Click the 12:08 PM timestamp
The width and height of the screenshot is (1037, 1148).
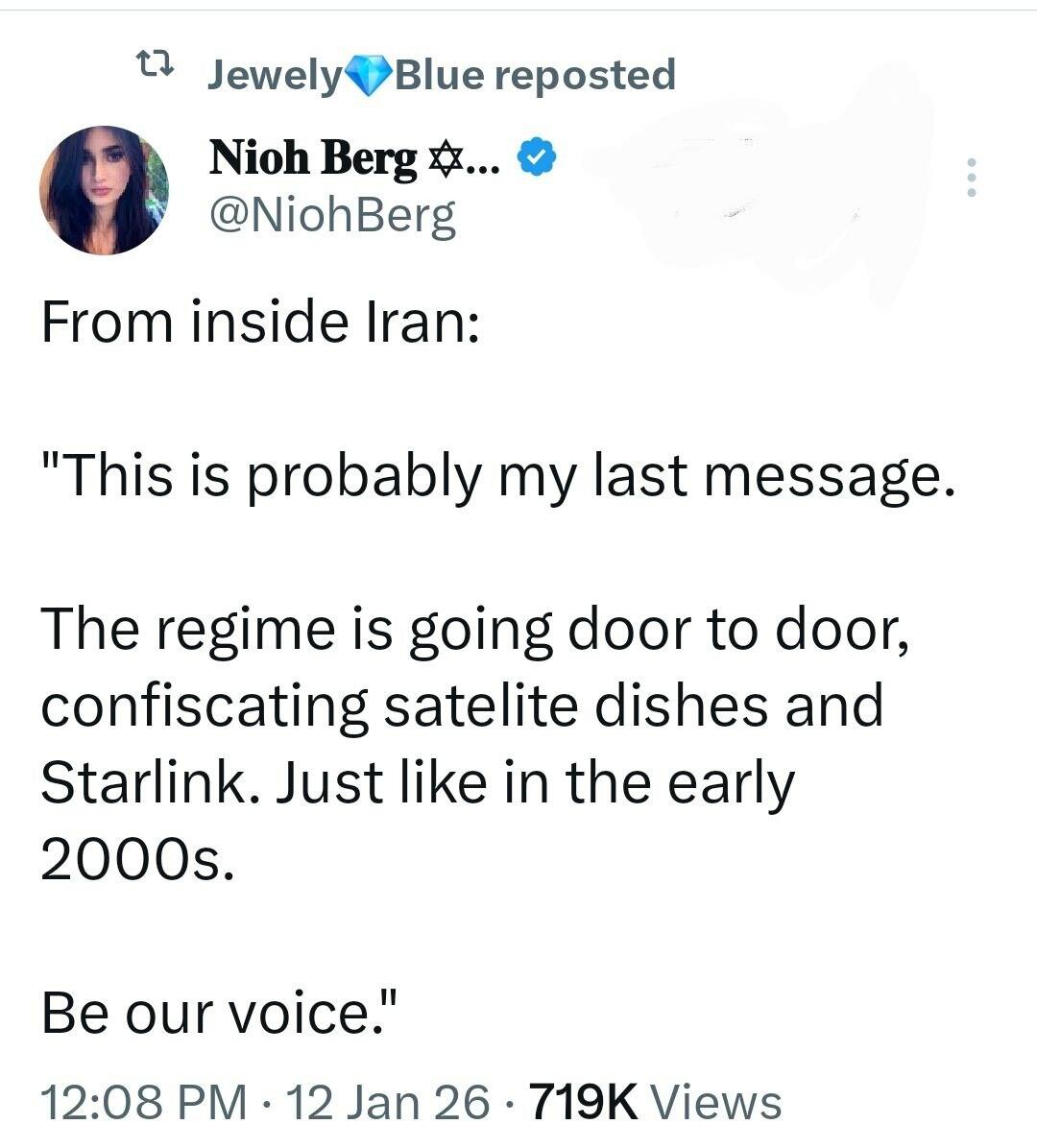[x=143, y=1102]
